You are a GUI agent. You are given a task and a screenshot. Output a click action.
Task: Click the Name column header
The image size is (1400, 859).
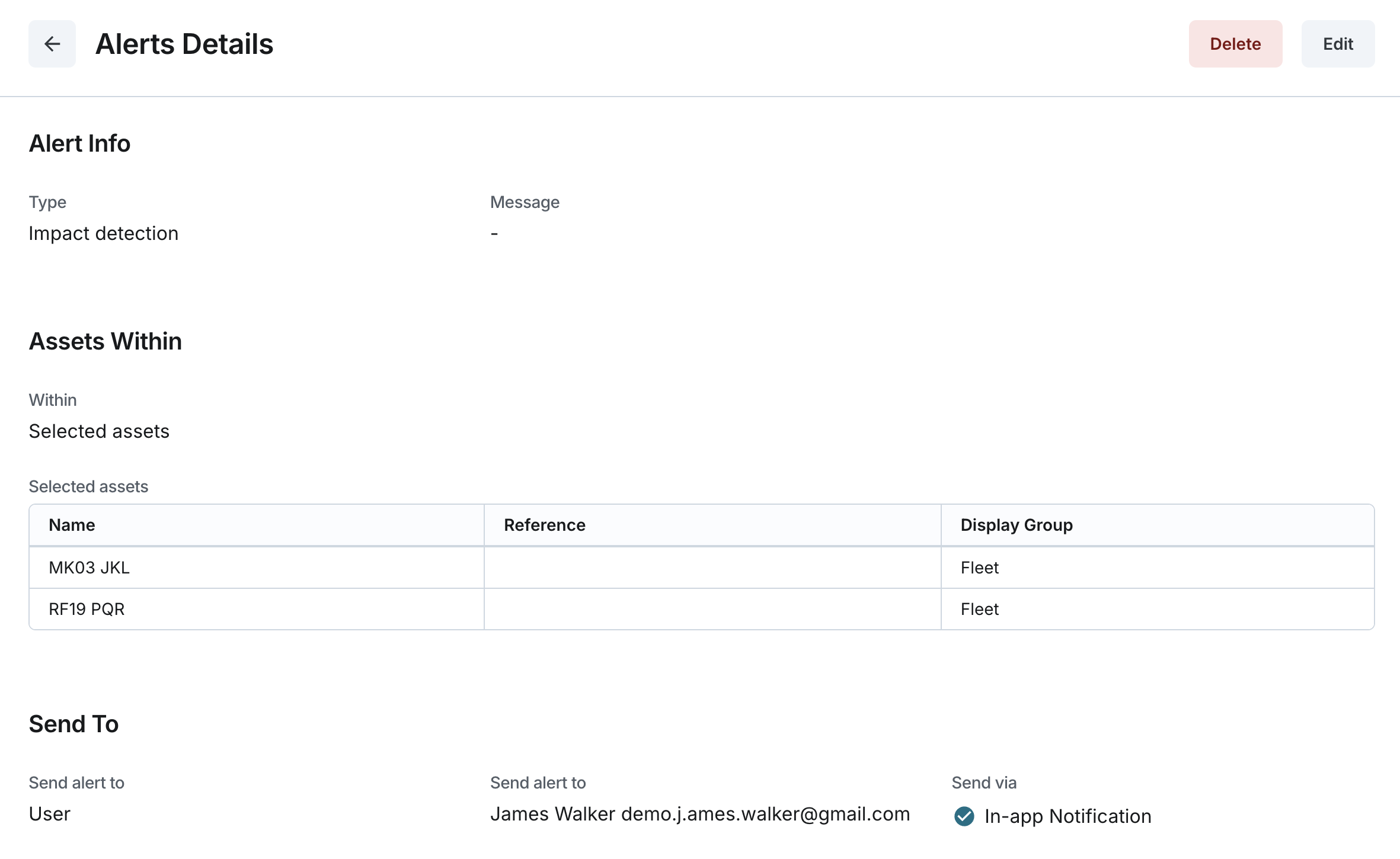(x=72, y=525)
